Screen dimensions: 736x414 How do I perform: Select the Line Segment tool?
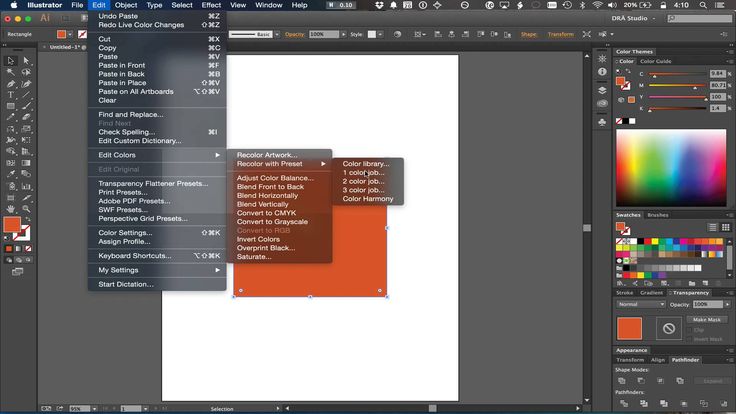point(26,95)
